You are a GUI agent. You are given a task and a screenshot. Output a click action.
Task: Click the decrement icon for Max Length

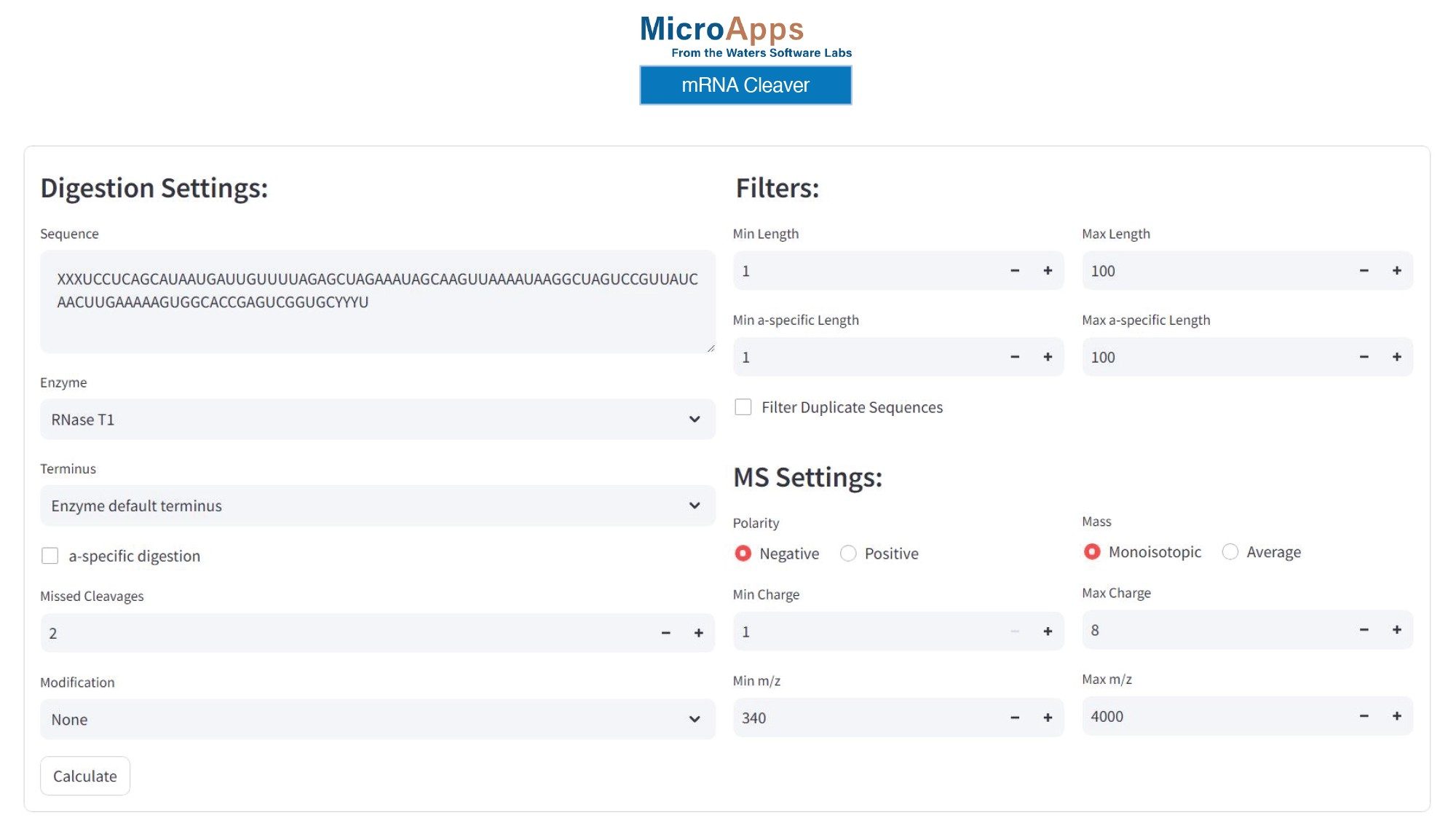(1364, 270)
